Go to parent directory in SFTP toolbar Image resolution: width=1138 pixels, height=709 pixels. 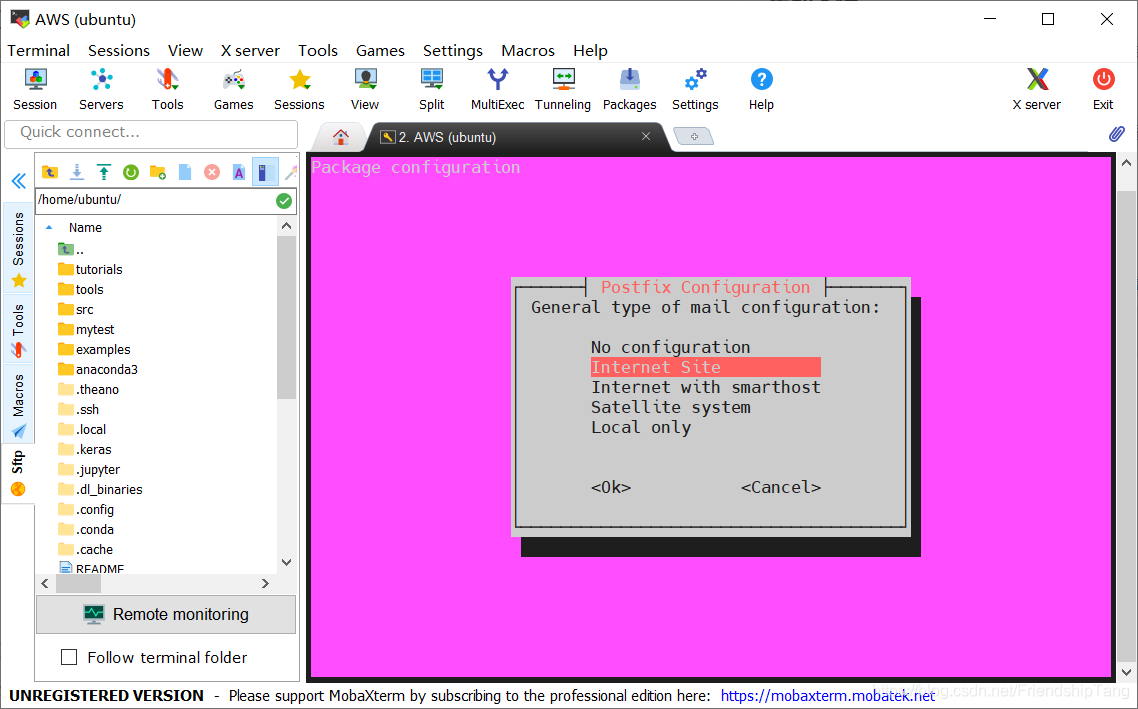pyautogui.click(x=49, y=172)
